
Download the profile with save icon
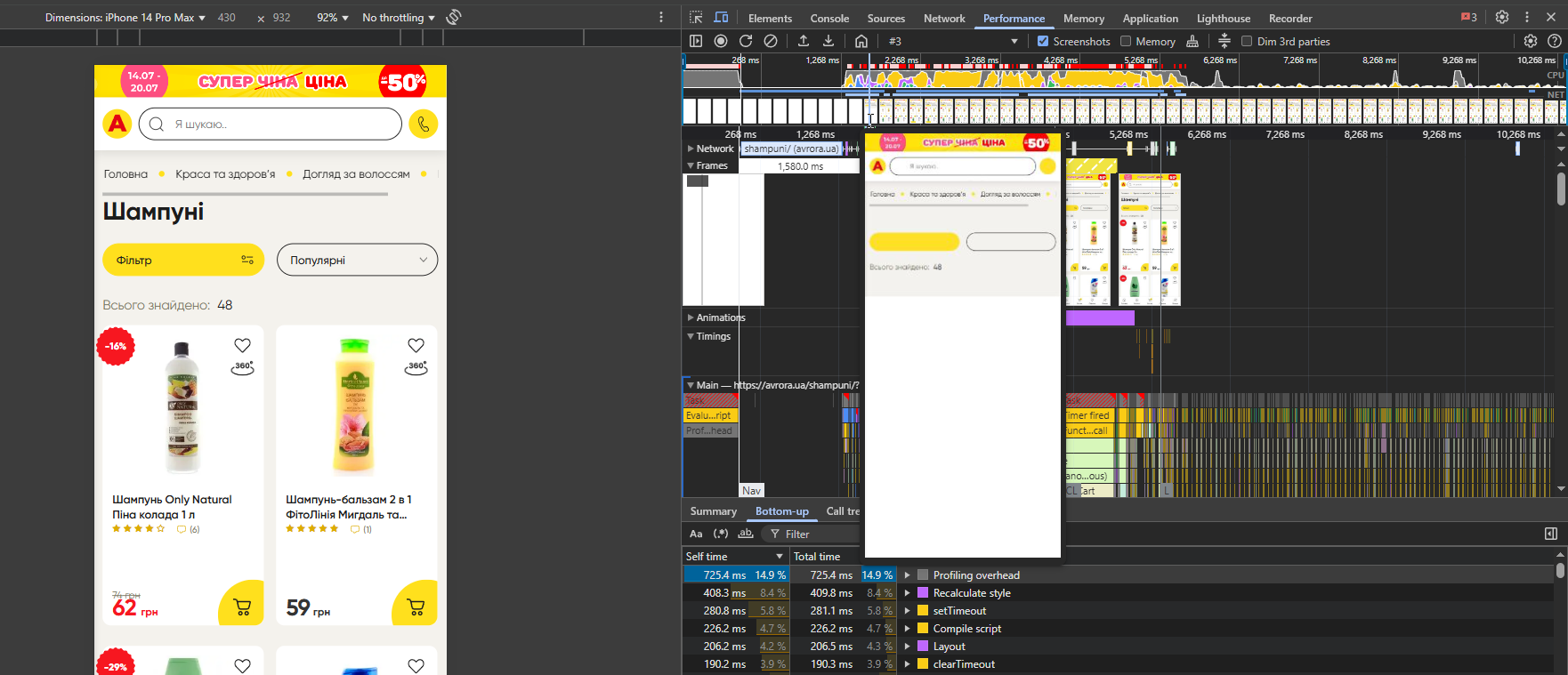(x=828, y=41)
